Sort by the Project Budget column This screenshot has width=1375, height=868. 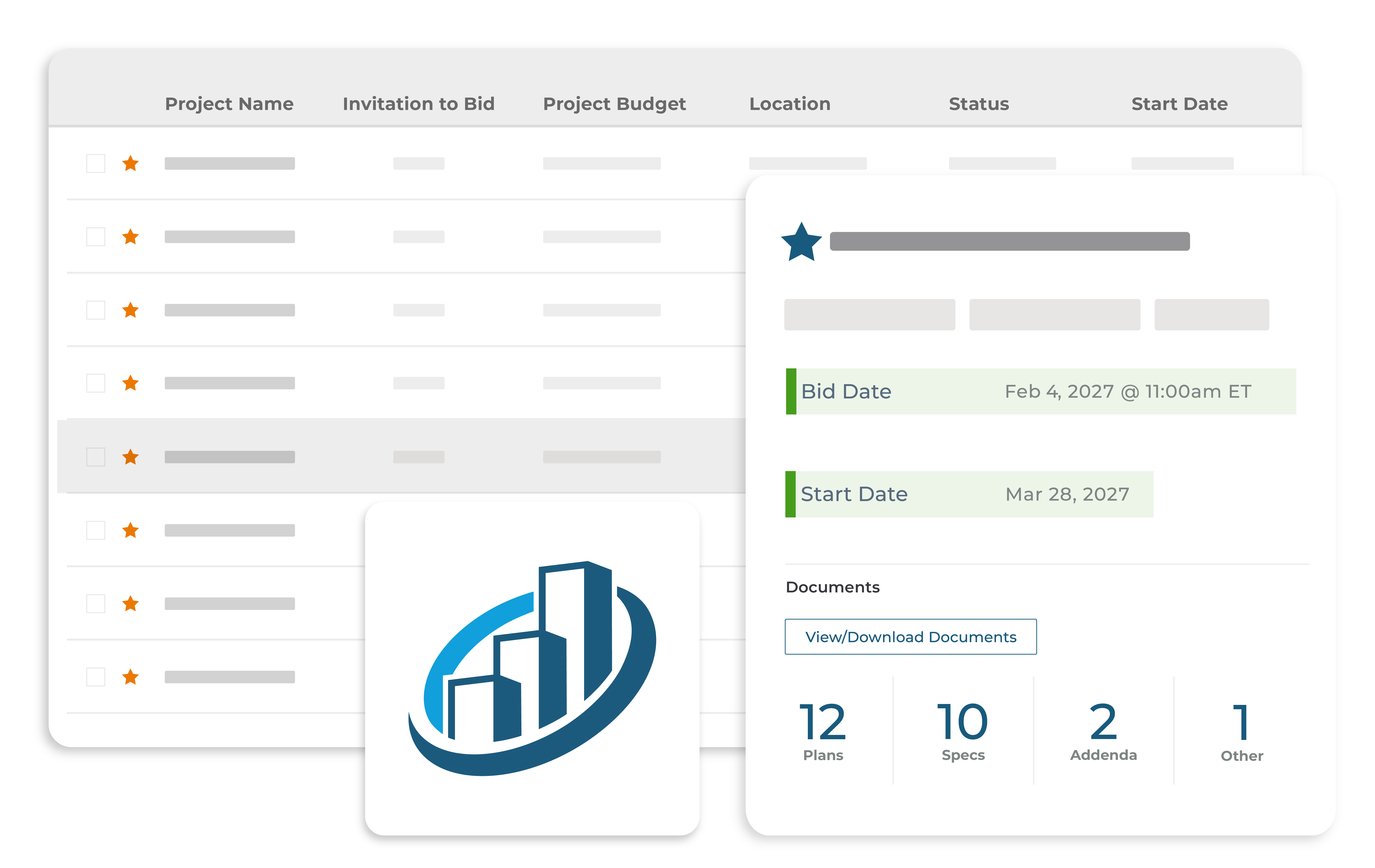click(614, 104)
